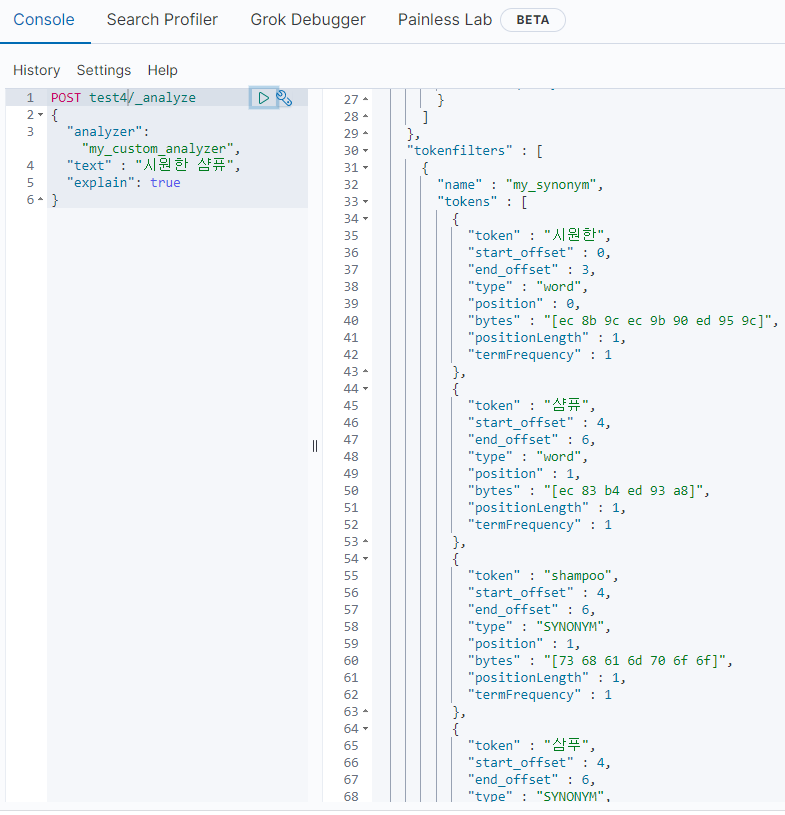Click the green send request play icon
Viewport: 785px width, 815px height.
pos(263,98)
